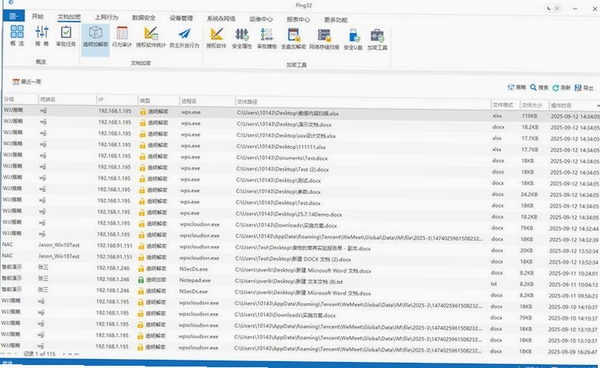Open the dropdown arrow beside 操作时间 header

pyautogui.click(x=598, y=106)
